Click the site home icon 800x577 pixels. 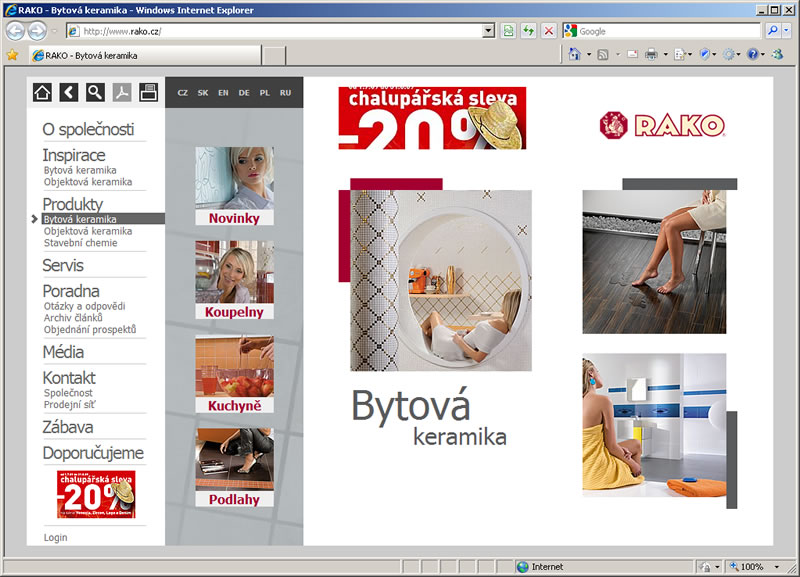point(42,93)
